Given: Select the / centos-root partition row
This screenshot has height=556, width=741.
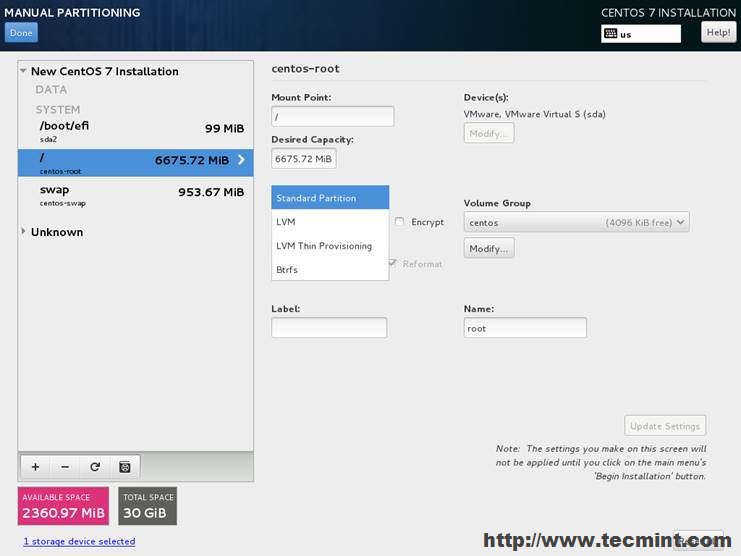Looking at the screenshot, I should click(x=136, y=163).
